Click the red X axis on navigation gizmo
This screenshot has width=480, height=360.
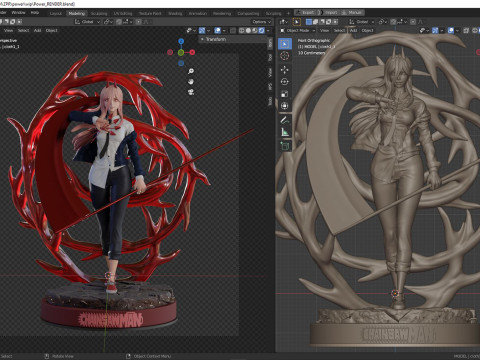coord(192,52)
